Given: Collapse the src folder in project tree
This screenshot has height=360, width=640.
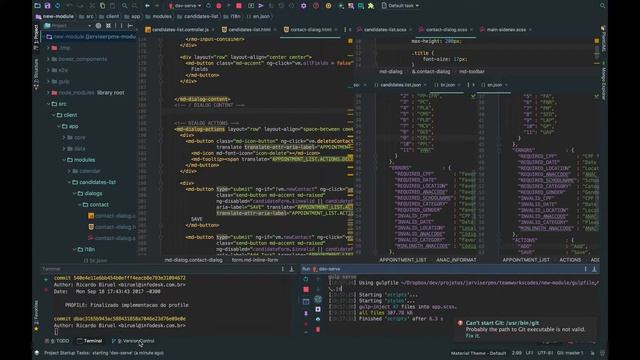Looking at the screenshot, I should (x=48, y=104).
